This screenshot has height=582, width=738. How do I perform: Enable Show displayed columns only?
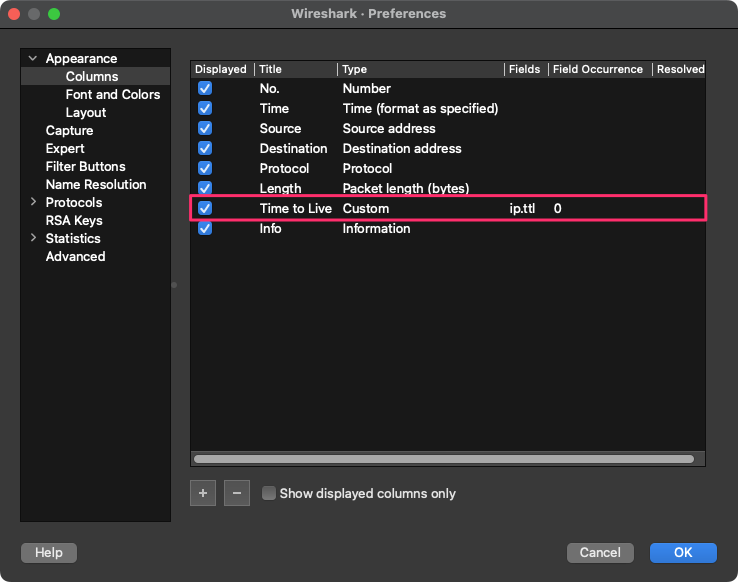pyautogui.click(x=269, y=493)
